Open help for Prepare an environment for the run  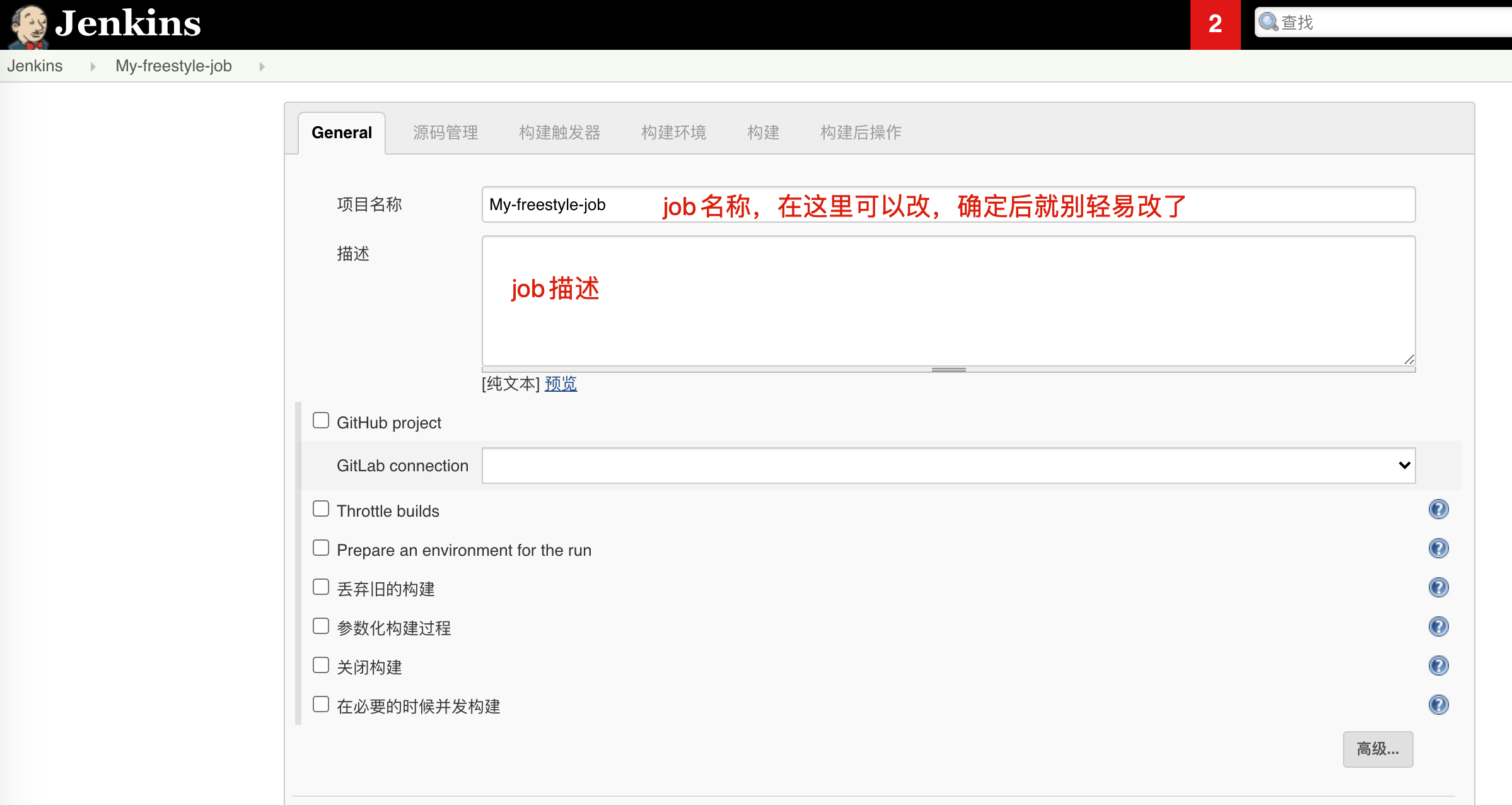[x=1438, y=548]
